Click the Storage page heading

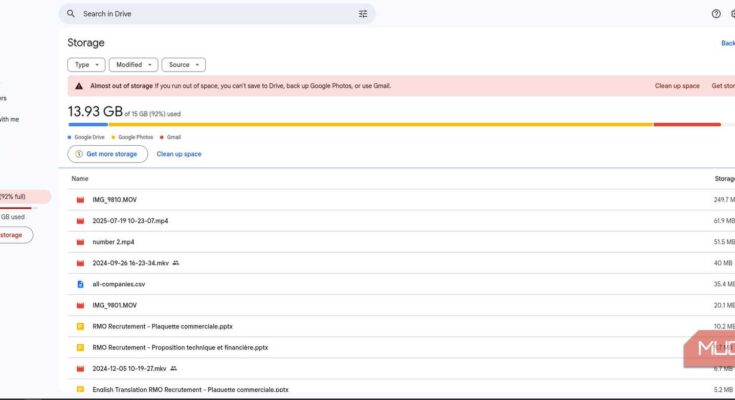click(x=86, y=43)
